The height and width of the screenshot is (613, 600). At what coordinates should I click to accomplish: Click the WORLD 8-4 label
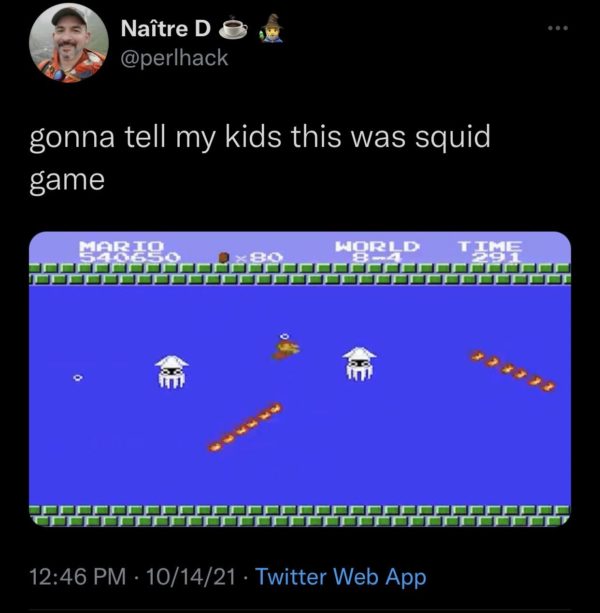click(x=377, y=251)
